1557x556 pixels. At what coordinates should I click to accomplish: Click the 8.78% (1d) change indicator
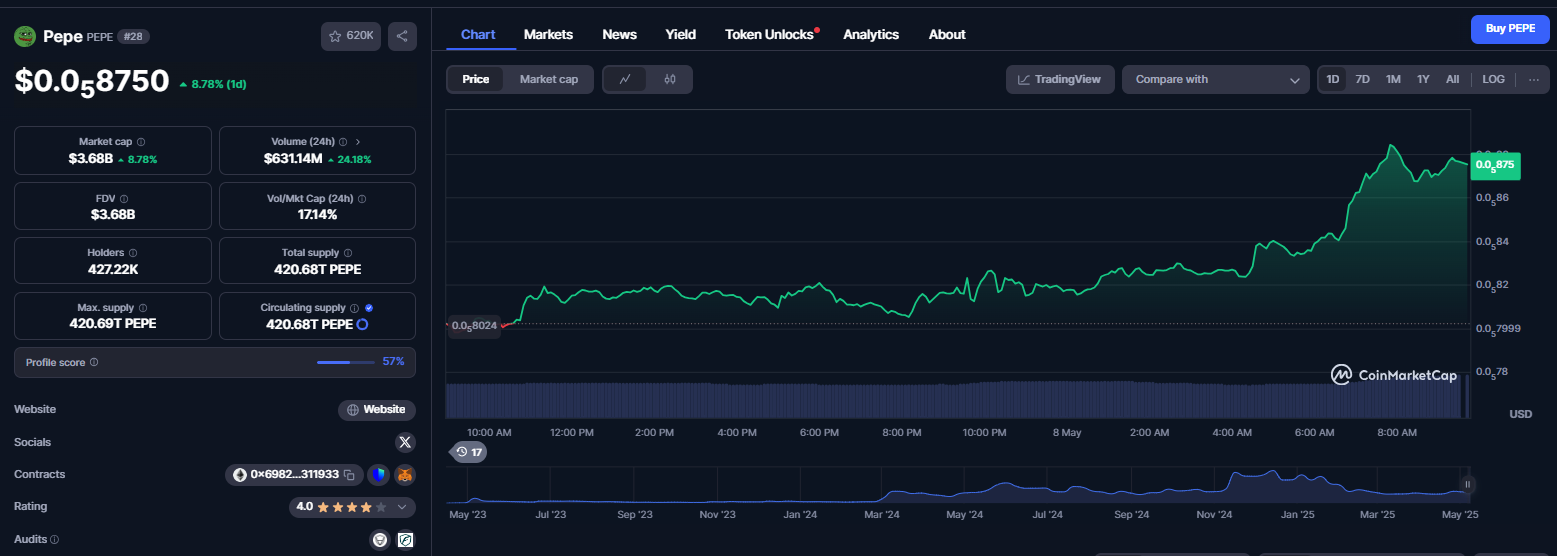[x=212, y=84]
